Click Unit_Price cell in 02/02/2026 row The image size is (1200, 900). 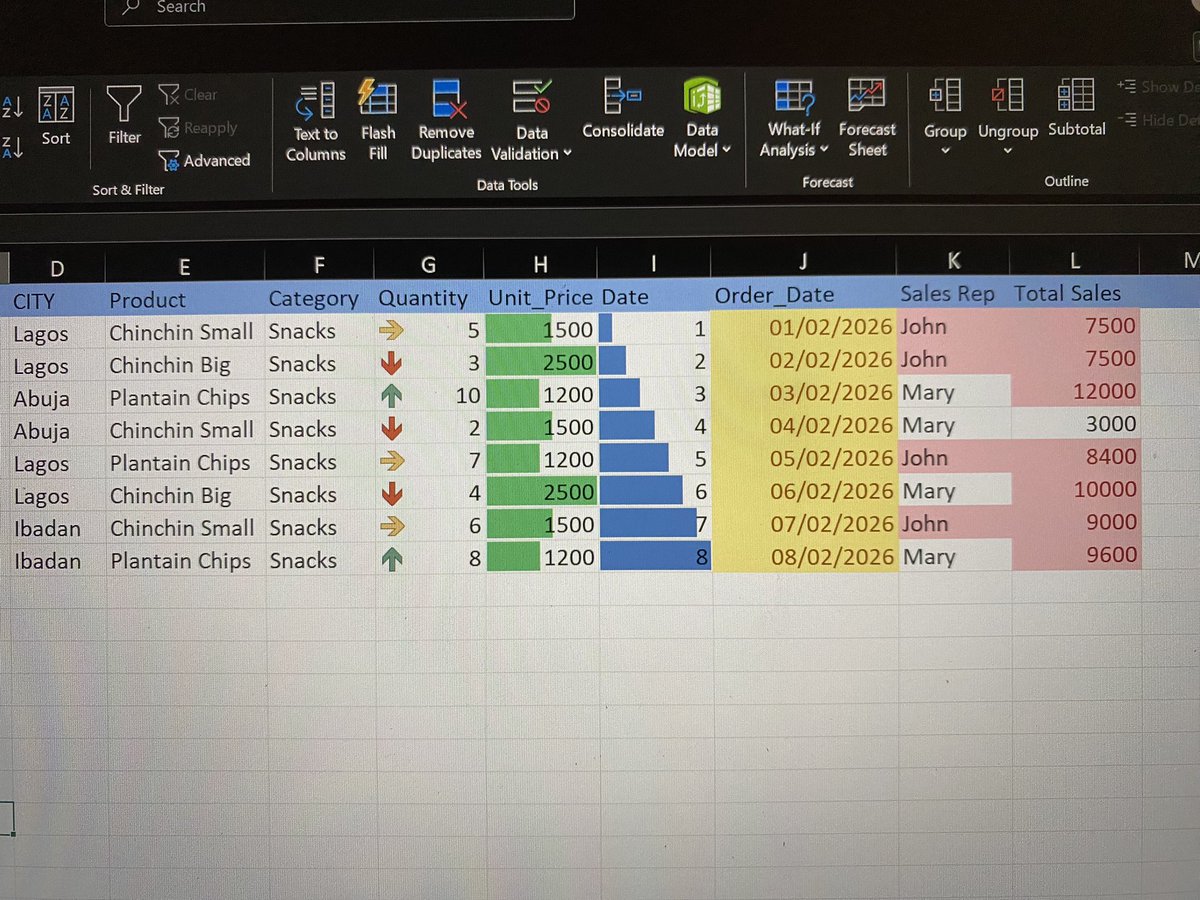click(541, 362)
